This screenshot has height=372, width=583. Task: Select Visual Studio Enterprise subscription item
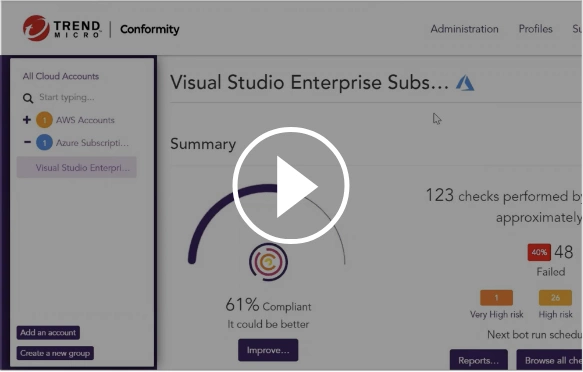click(x=77, y=168)
